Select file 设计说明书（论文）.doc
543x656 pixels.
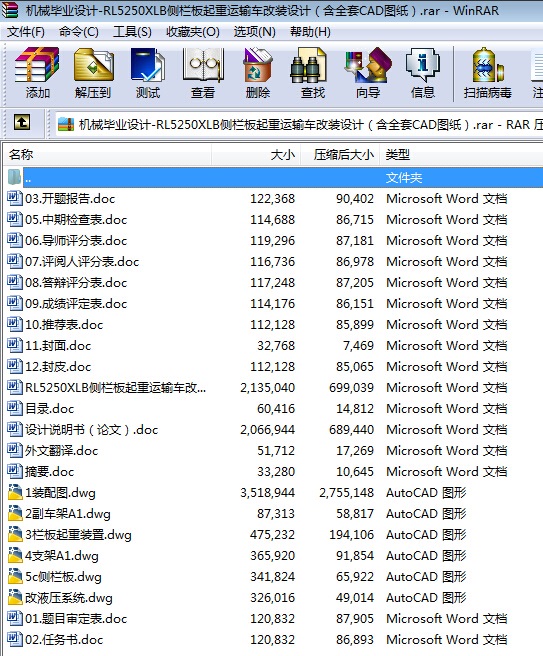click(x=91, y=430)
